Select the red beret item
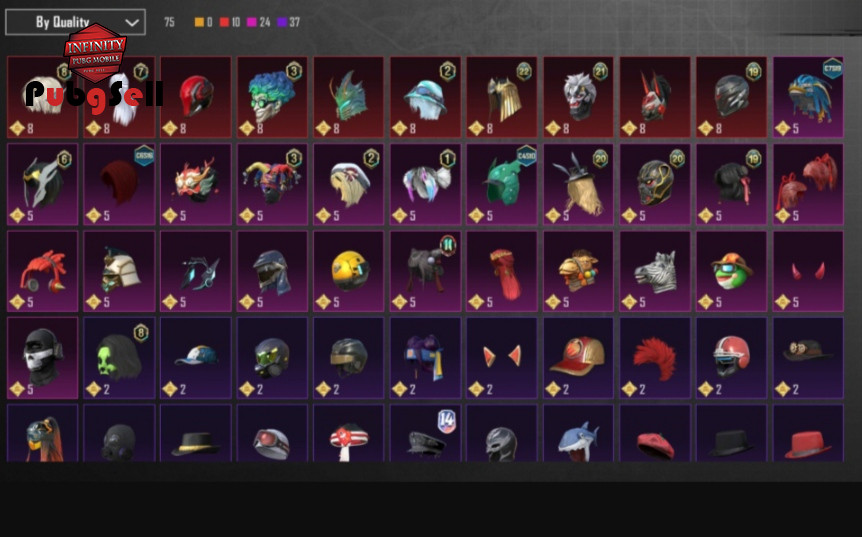 coord(655,433)
